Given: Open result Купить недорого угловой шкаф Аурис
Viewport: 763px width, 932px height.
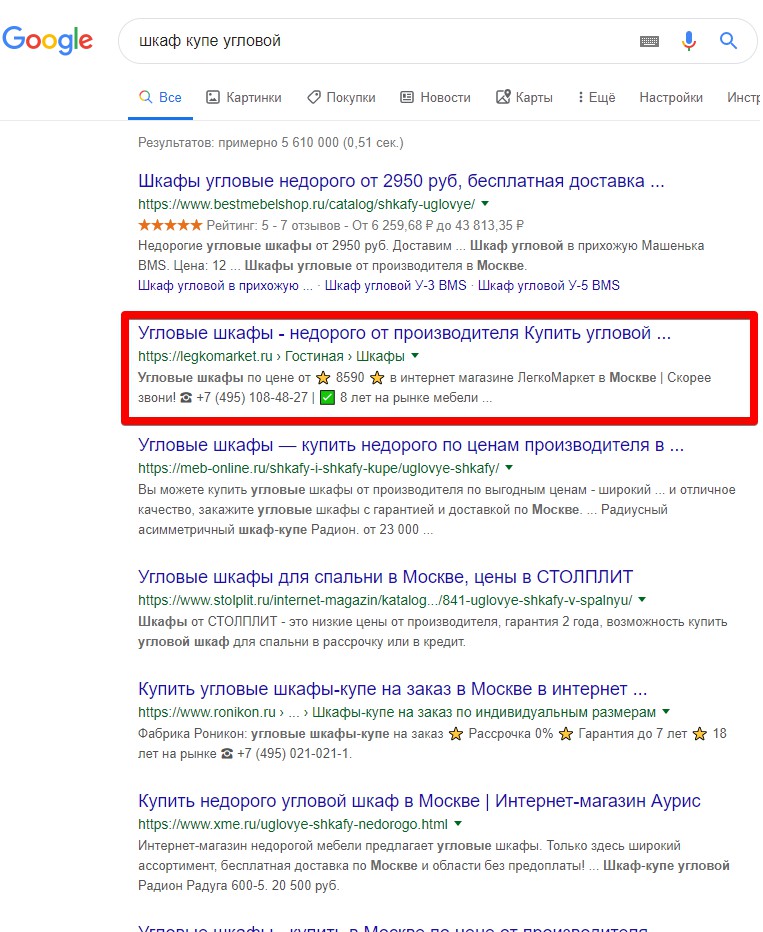Looking at the screenshot, I should [x=419, y=801].
